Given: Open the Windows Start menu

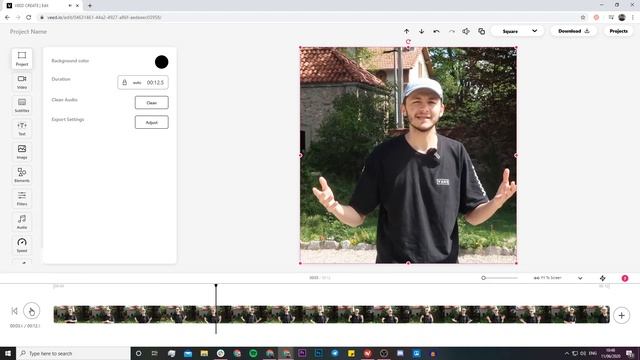Looking at the screenshot, I should click(x=8, y=353).
